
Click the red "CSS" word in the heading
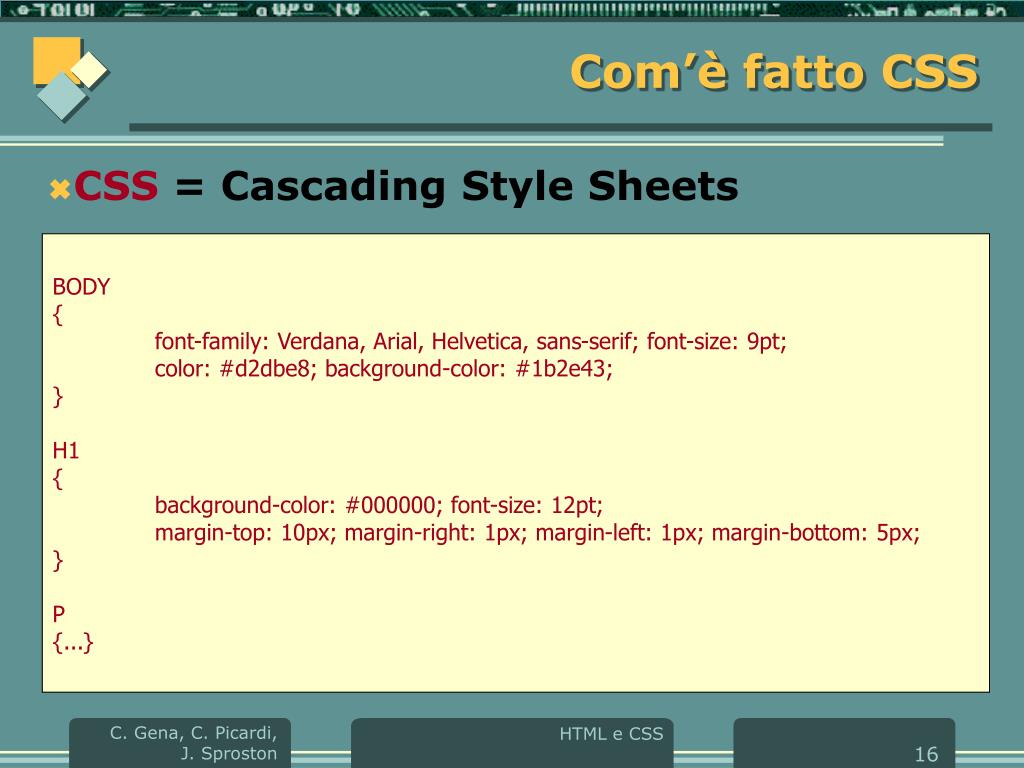[116, 186]
